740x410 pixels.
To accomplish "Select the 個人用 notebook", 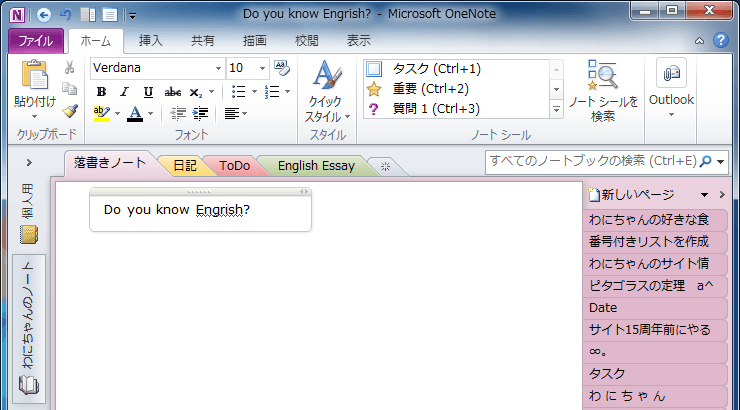I will coord(29,214).
